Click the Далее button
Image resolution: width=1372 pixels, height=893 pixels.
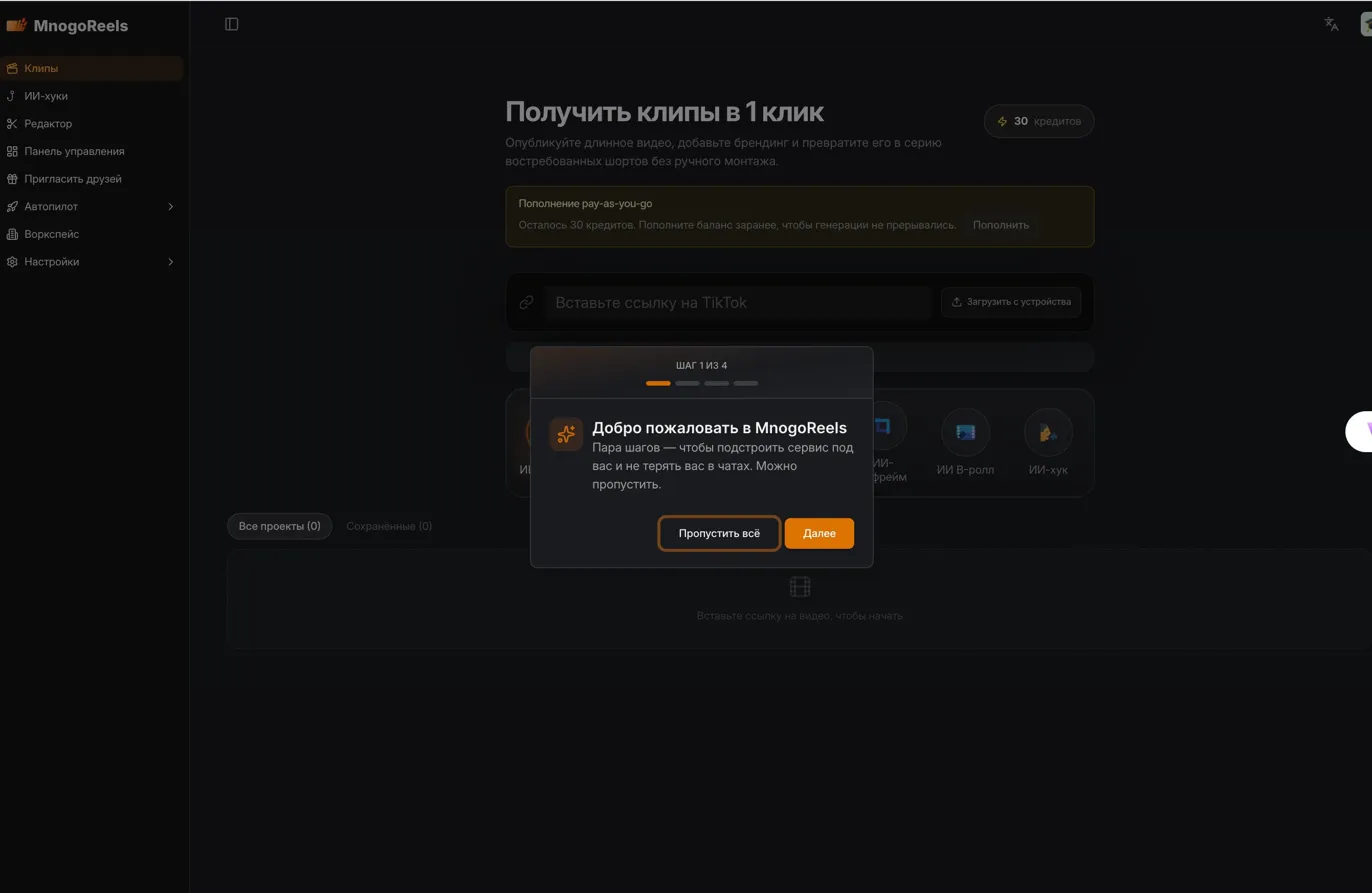[x=819, y=533]
